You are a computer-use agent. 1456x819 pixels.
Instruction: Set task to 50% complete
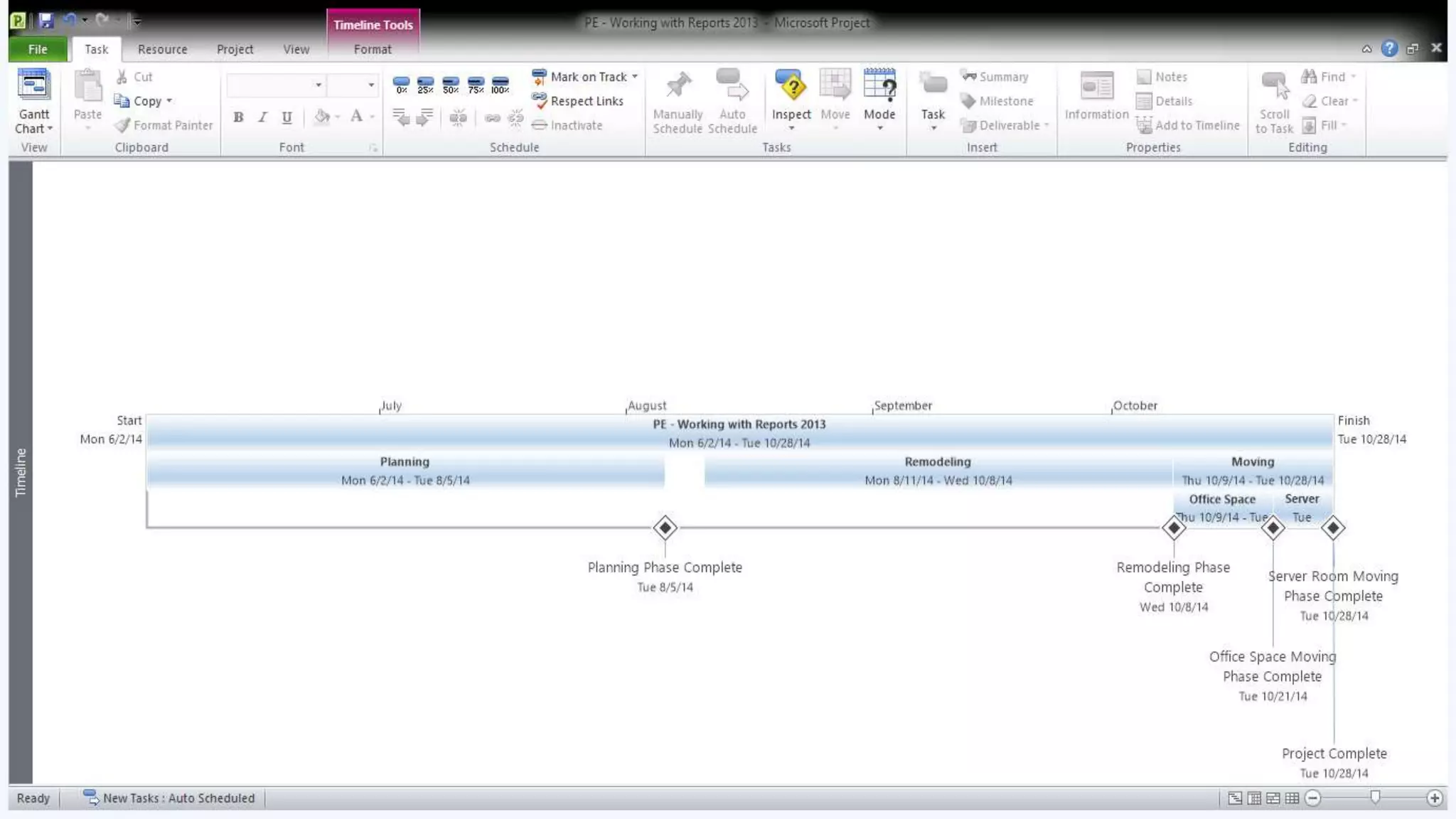pyautogui.click(x=451, y=85)
